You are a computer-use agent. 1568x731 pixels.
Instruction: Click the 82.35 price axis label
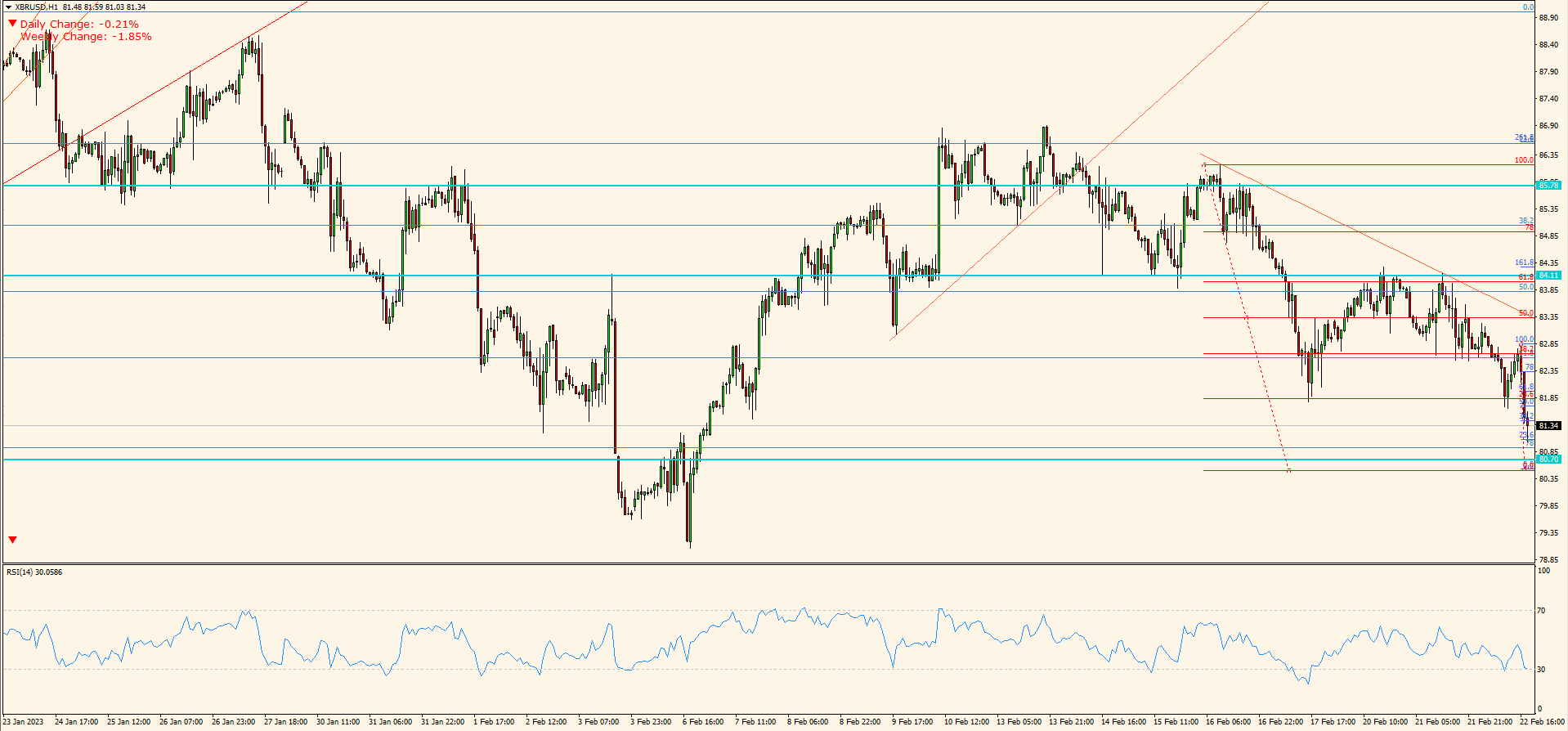coord(1548,371)
